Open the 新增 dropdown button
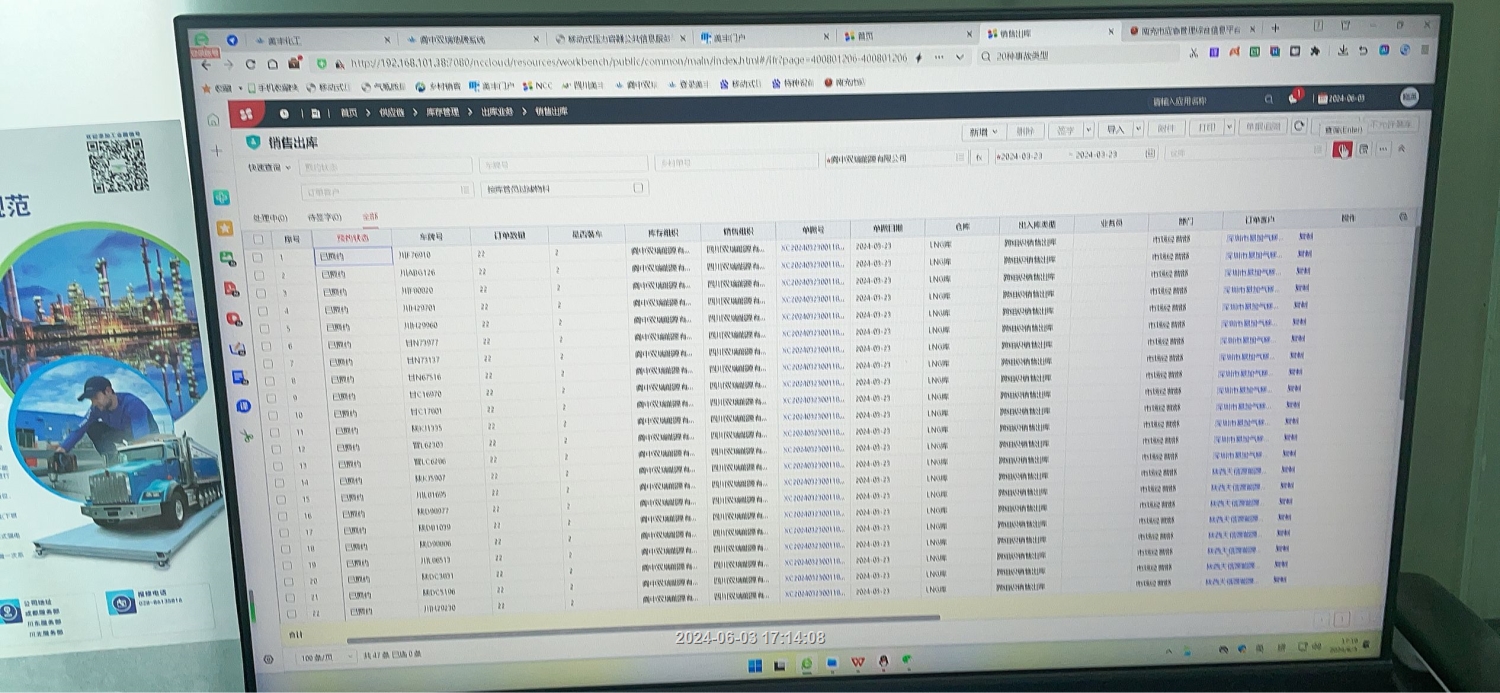The height and width of the screenshot is (693, 1500). [982, 132]
